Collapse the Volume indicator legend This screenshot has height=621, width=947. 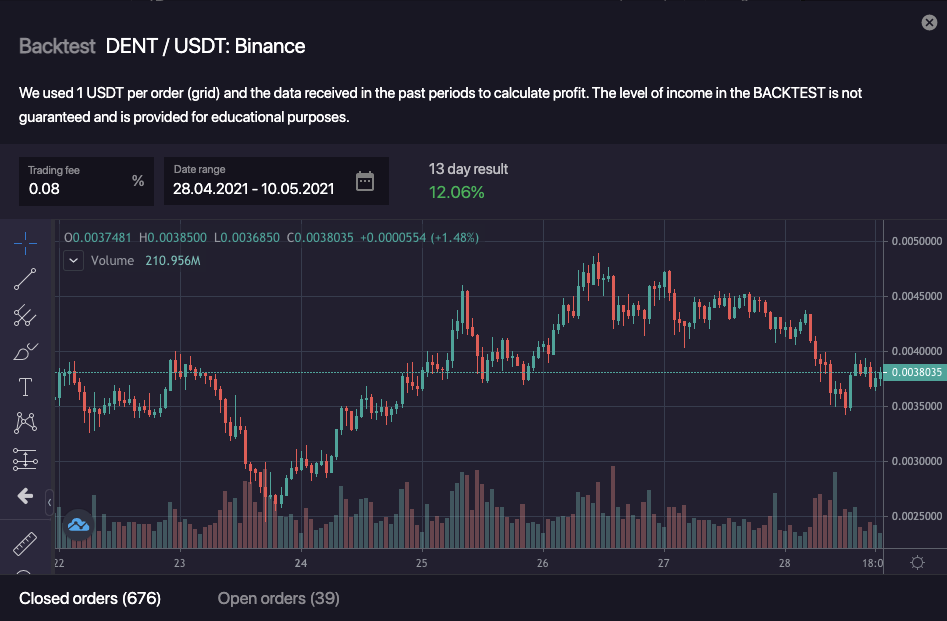click(x=74, y=260)
